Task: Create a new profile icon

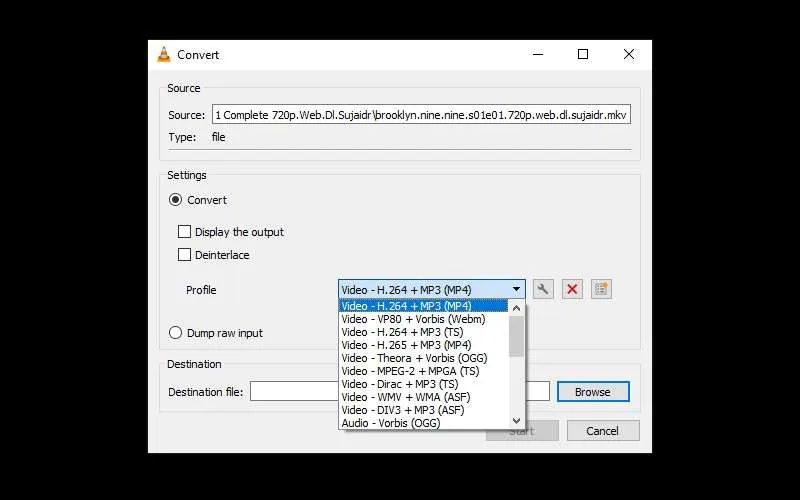Action: coord(602,289)
